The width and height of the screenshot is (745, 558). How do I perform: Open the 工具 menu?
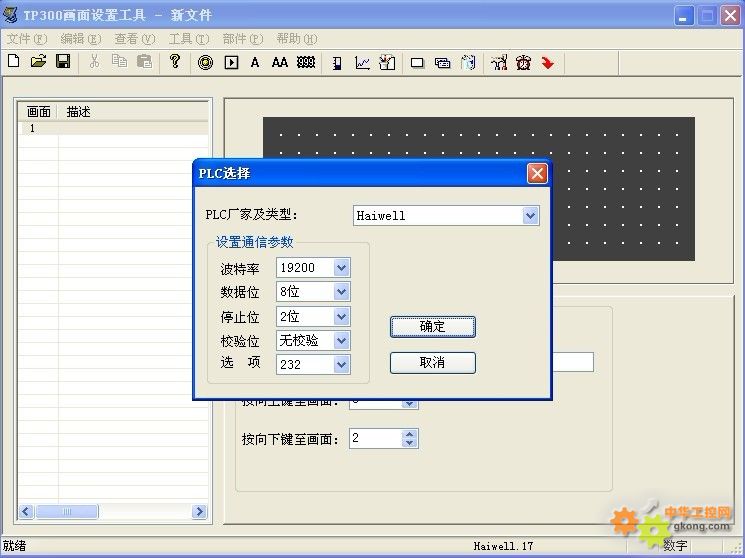(x=189, y=39)
